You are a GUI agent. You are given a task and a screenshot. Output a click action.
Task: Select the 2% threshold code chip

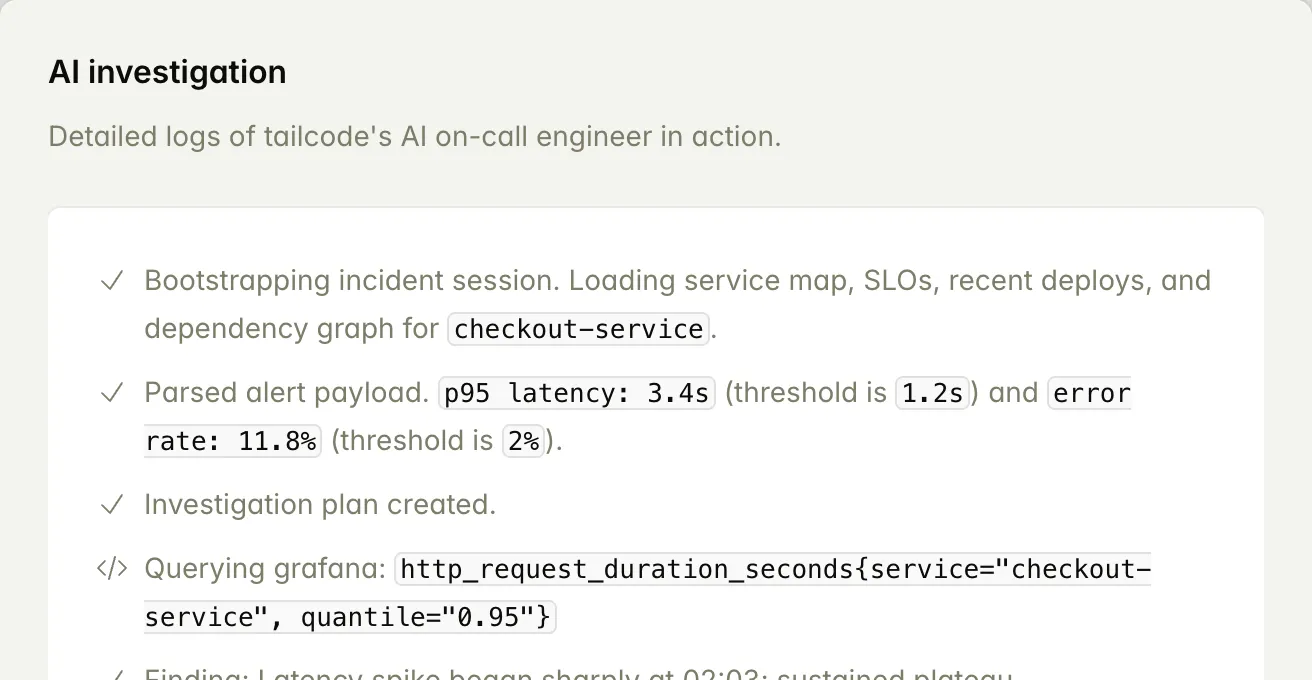pyautogui.click(x=523, y=441)
